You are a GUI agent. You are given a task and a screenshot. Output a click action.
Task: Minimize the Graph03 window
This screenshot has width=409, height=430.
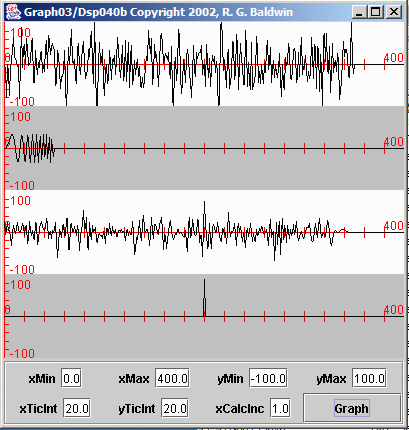point(359,12)
